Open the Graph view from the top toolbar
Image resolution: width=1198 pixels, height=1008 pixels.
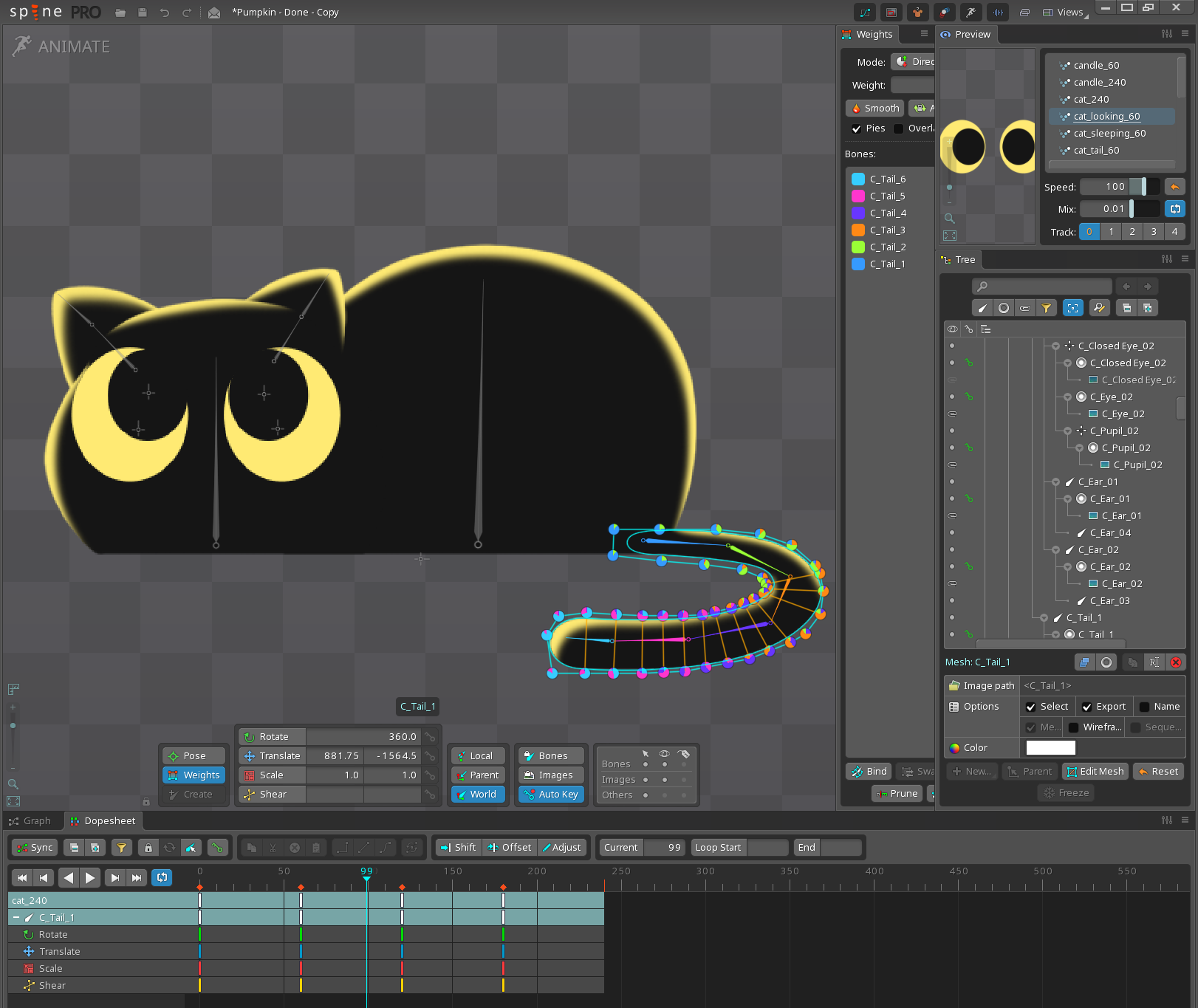865,12
